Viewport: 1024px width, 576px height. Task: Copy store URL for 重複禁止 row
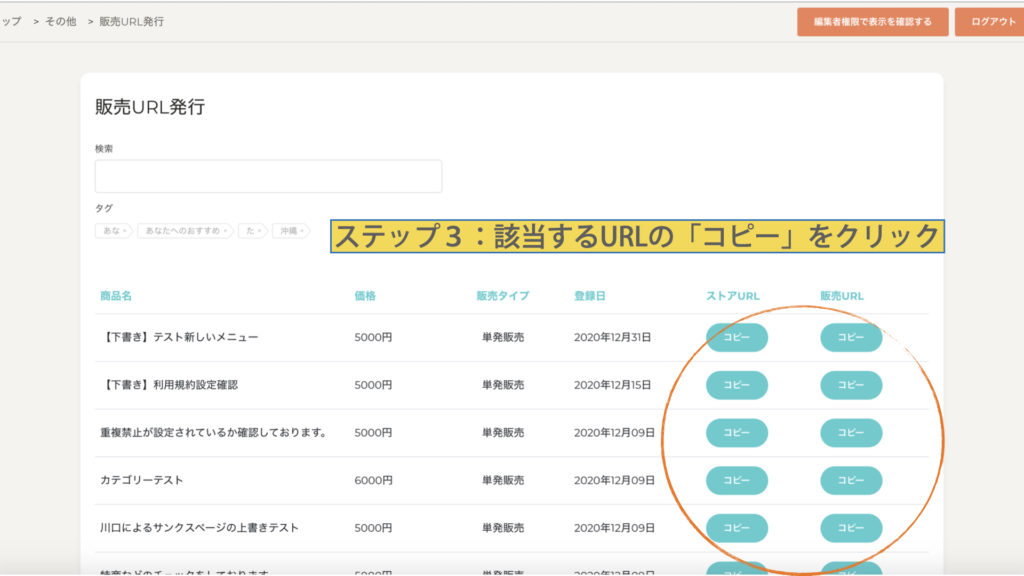point(736,433)
